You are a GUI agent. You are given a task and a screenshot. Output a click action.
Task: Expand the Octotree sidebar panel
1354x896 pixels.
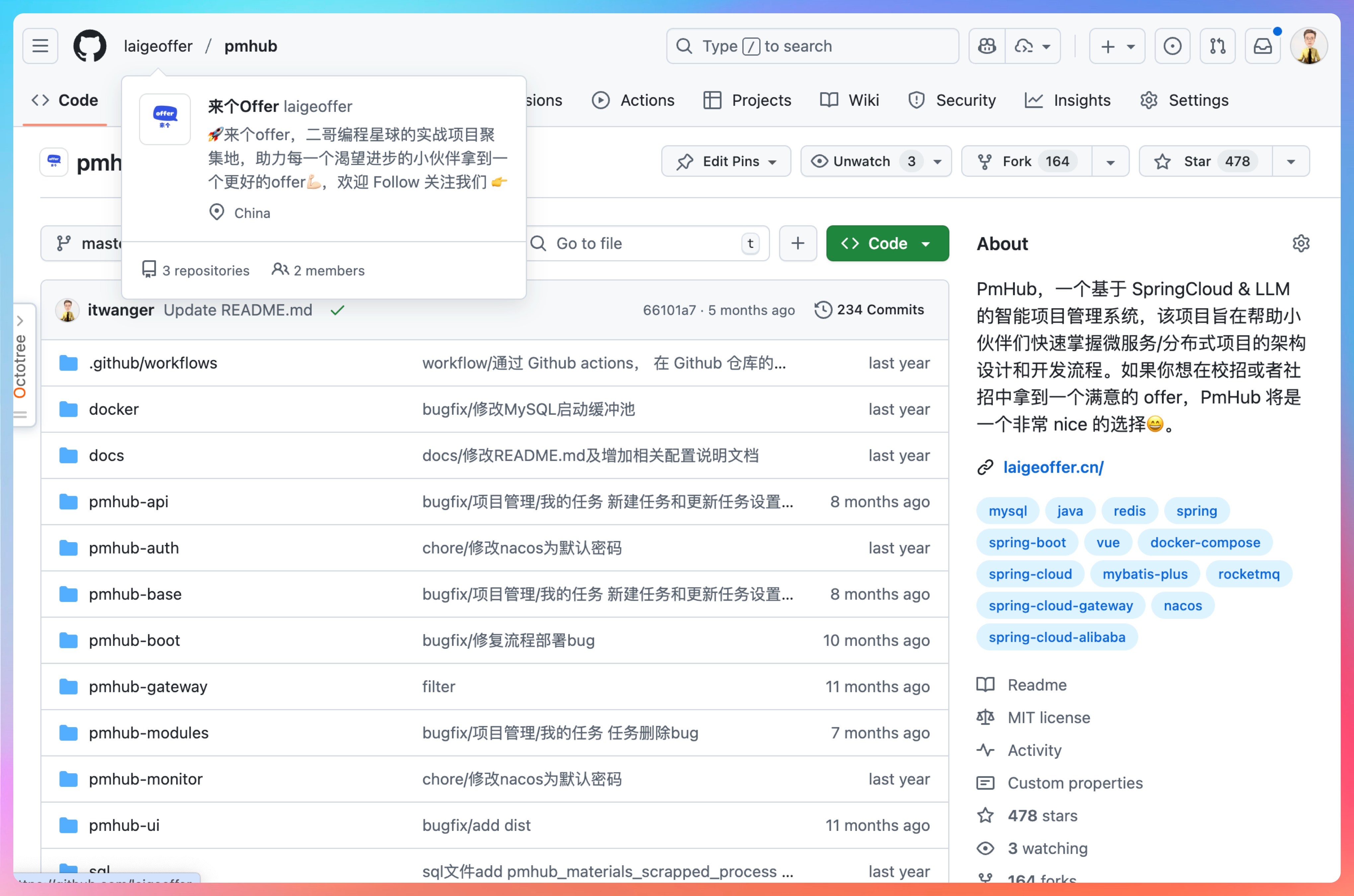pos(21,321)
